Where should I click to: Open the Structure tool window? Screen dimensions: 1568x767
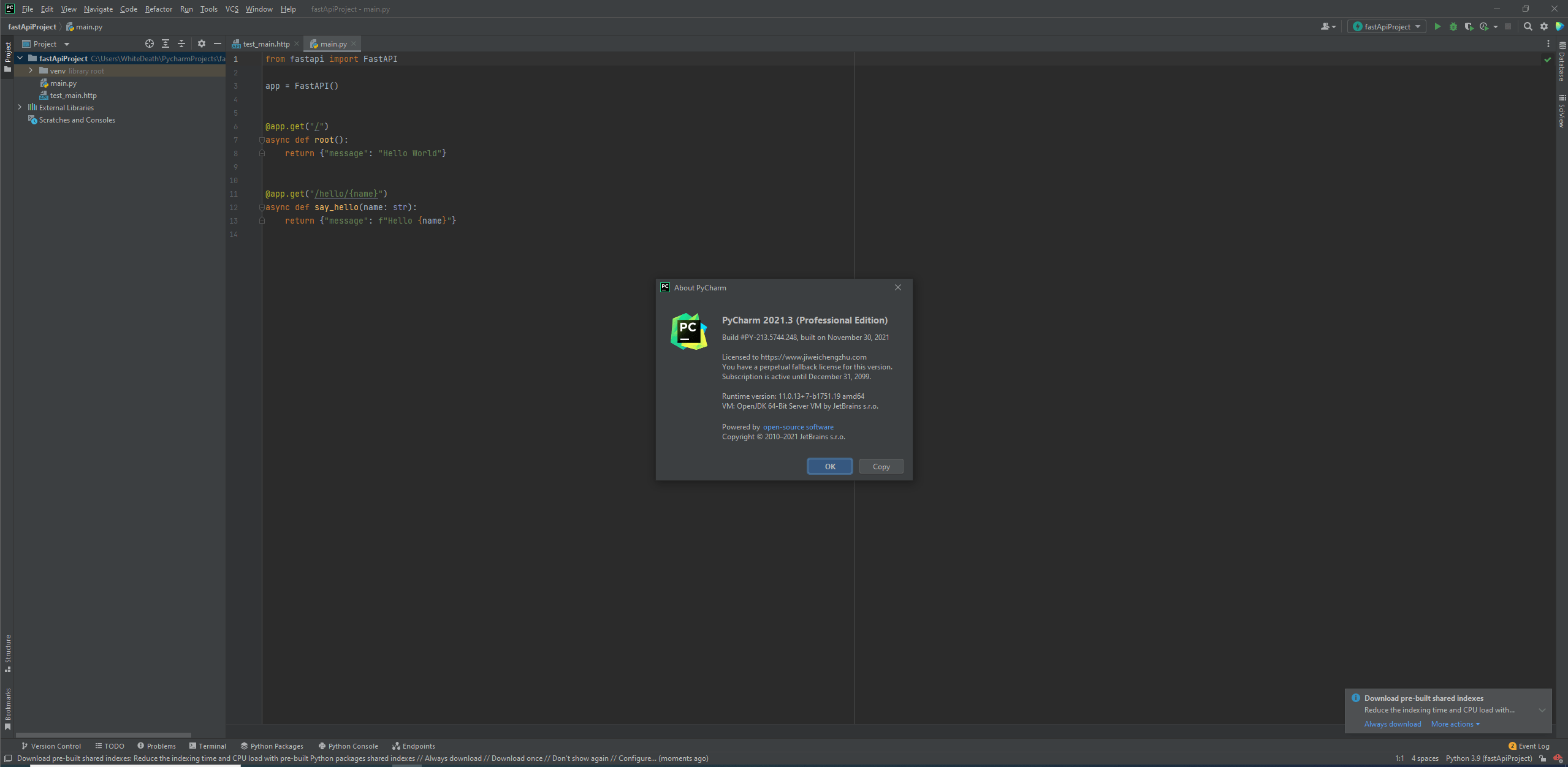pos(7,653)
